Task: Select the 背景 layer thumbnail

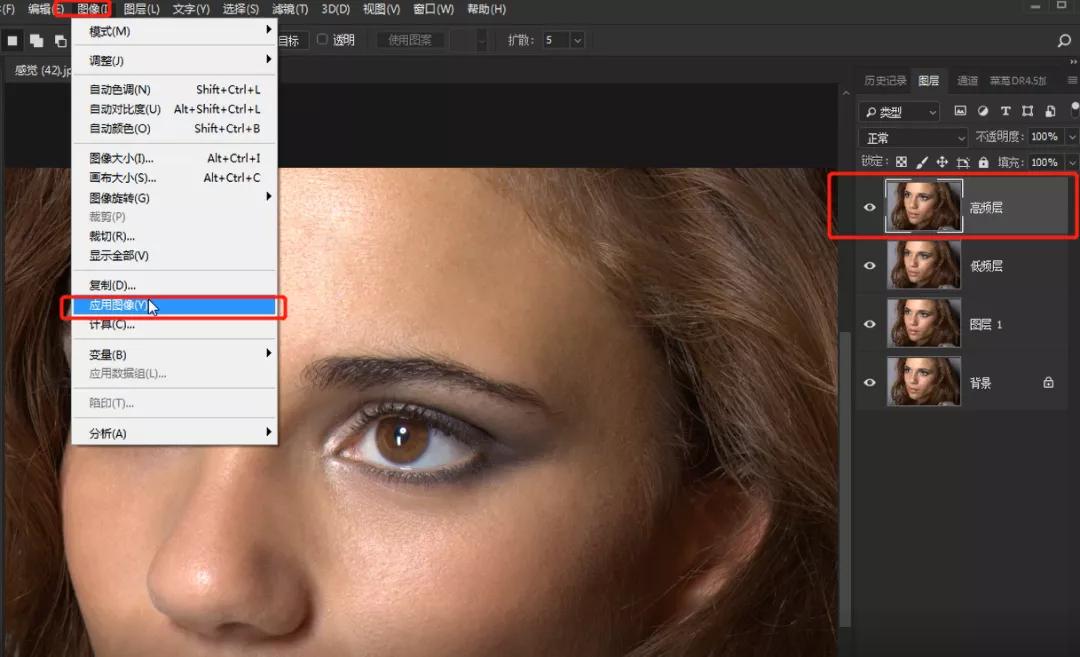Action: click(923, 382)
